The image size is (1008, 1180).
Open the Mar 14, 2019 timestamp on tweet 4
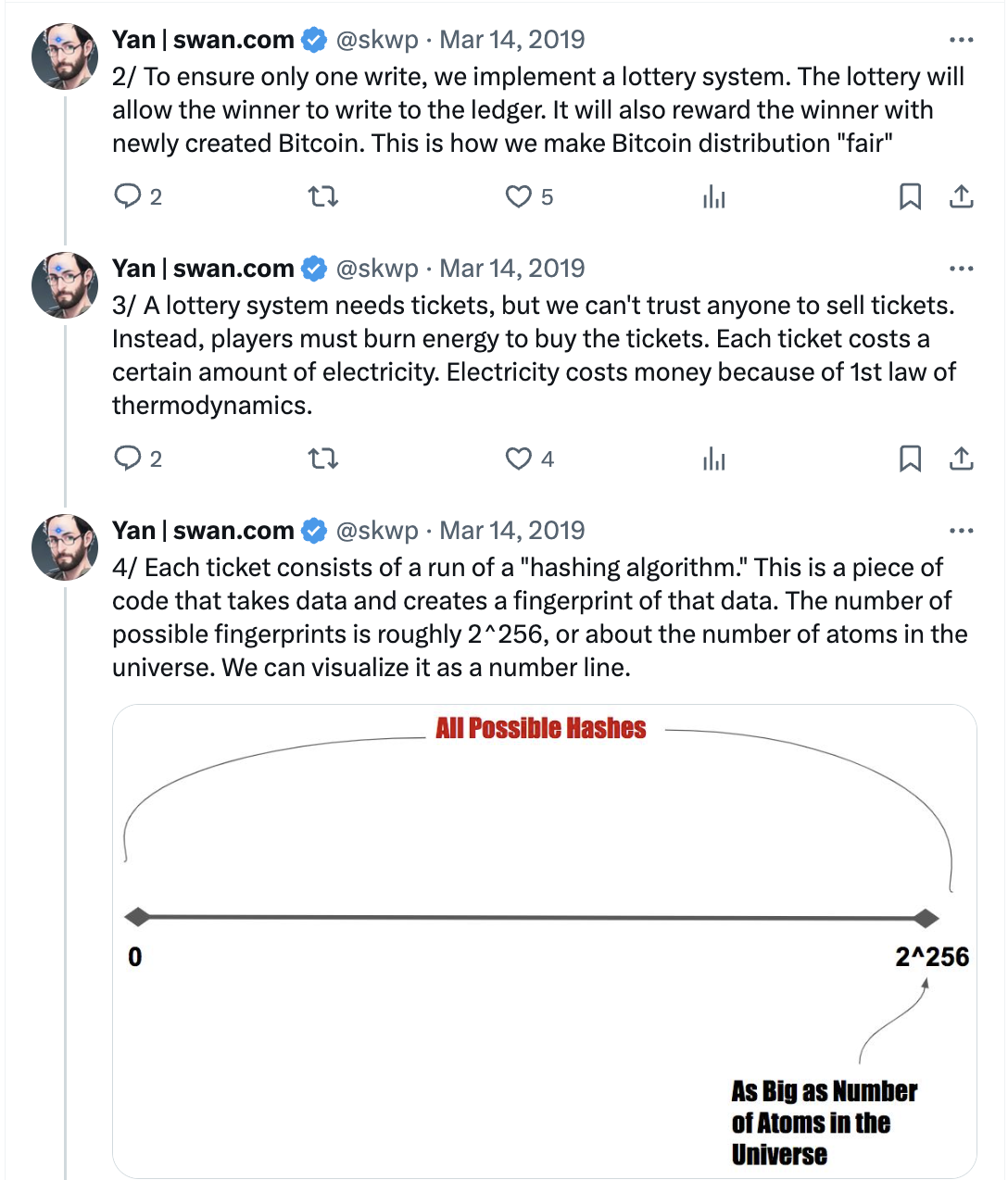[x=513, y=530]
